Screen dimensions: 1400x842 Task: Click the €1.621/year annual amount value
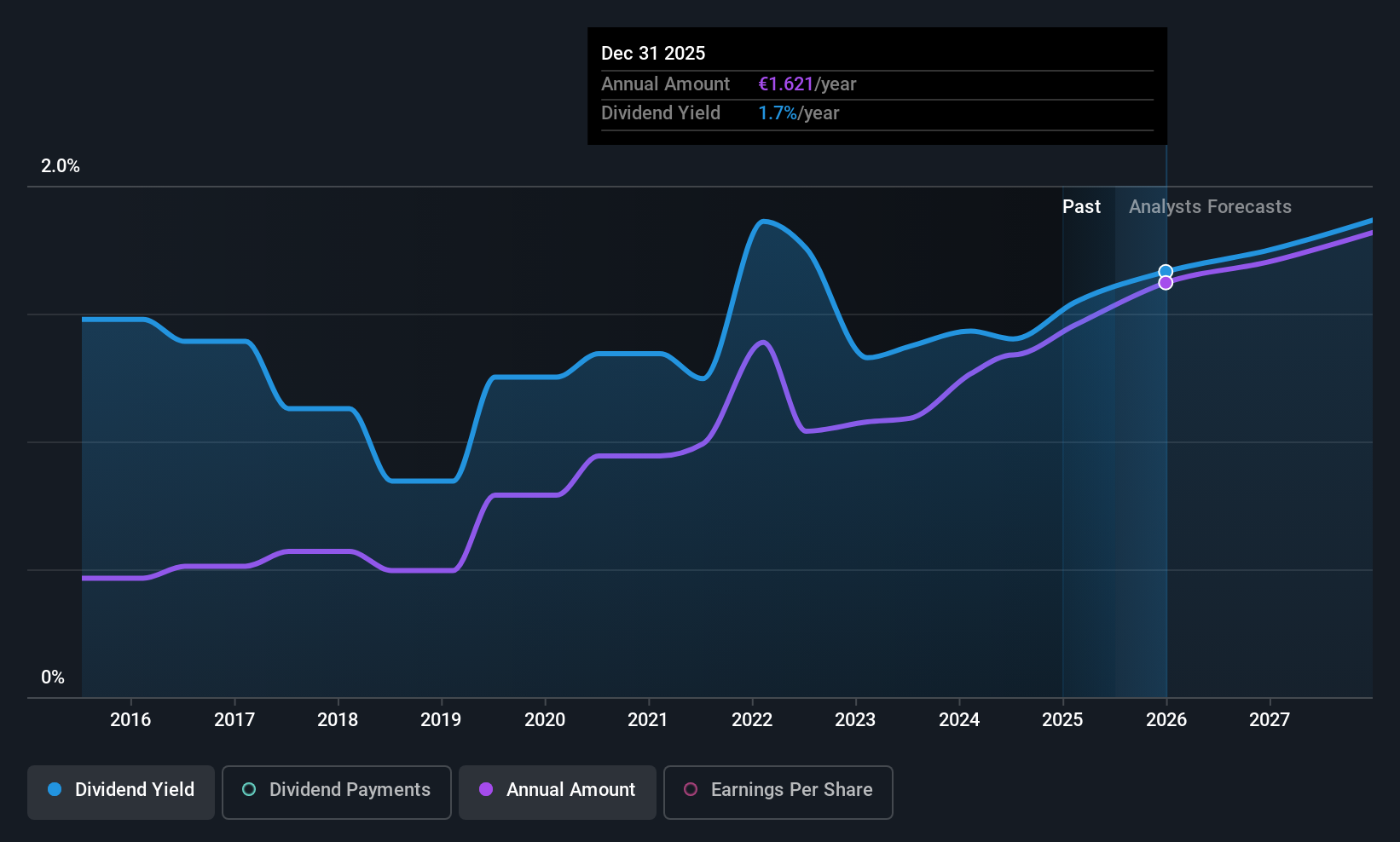point(807,84)
